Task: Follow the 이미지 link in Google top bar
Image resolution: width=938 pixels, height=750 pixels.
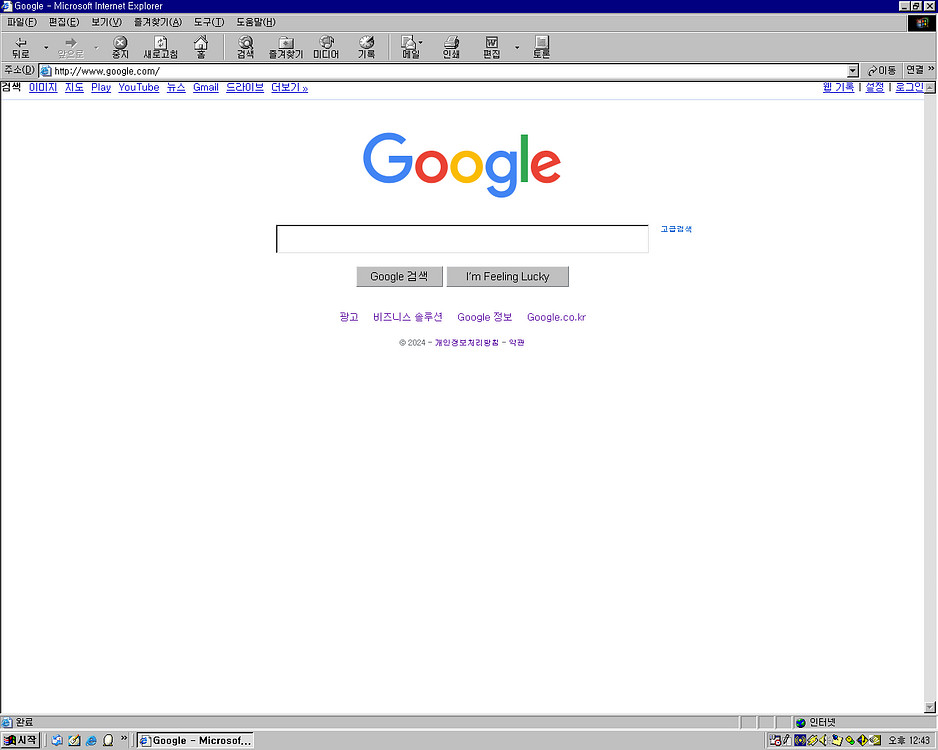Action: [x=43, y=87]
